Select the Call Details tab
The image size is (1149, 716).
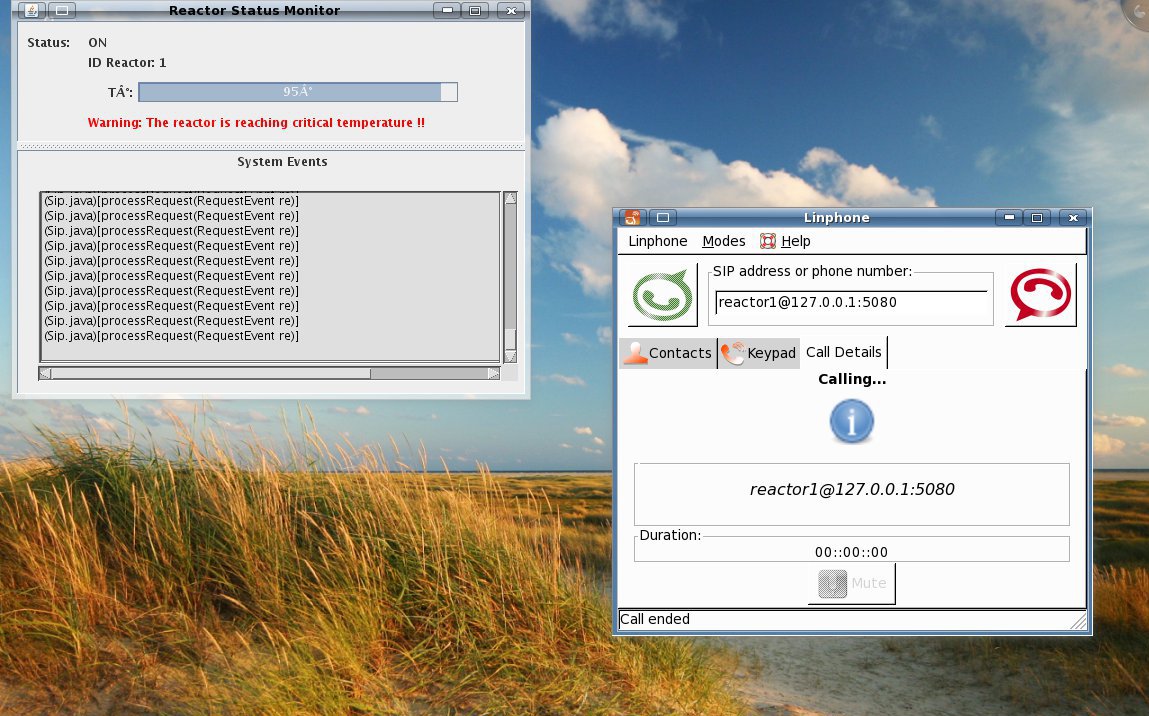point(843,353)
